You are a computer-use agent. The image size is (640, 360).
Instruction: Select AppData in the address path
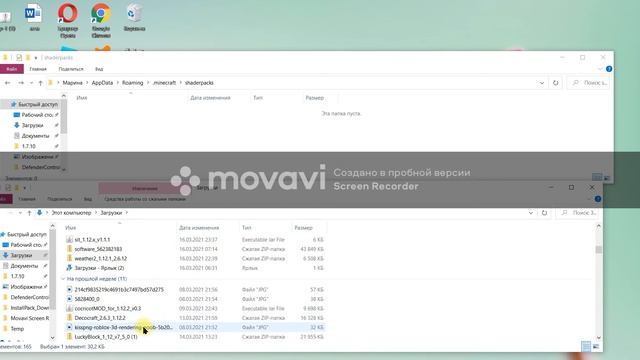tap(102, 83)
